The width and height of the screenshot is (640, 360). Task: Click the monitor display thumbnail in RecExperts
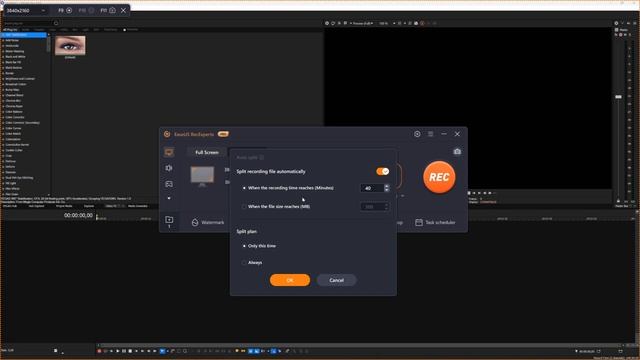point(202,176)
